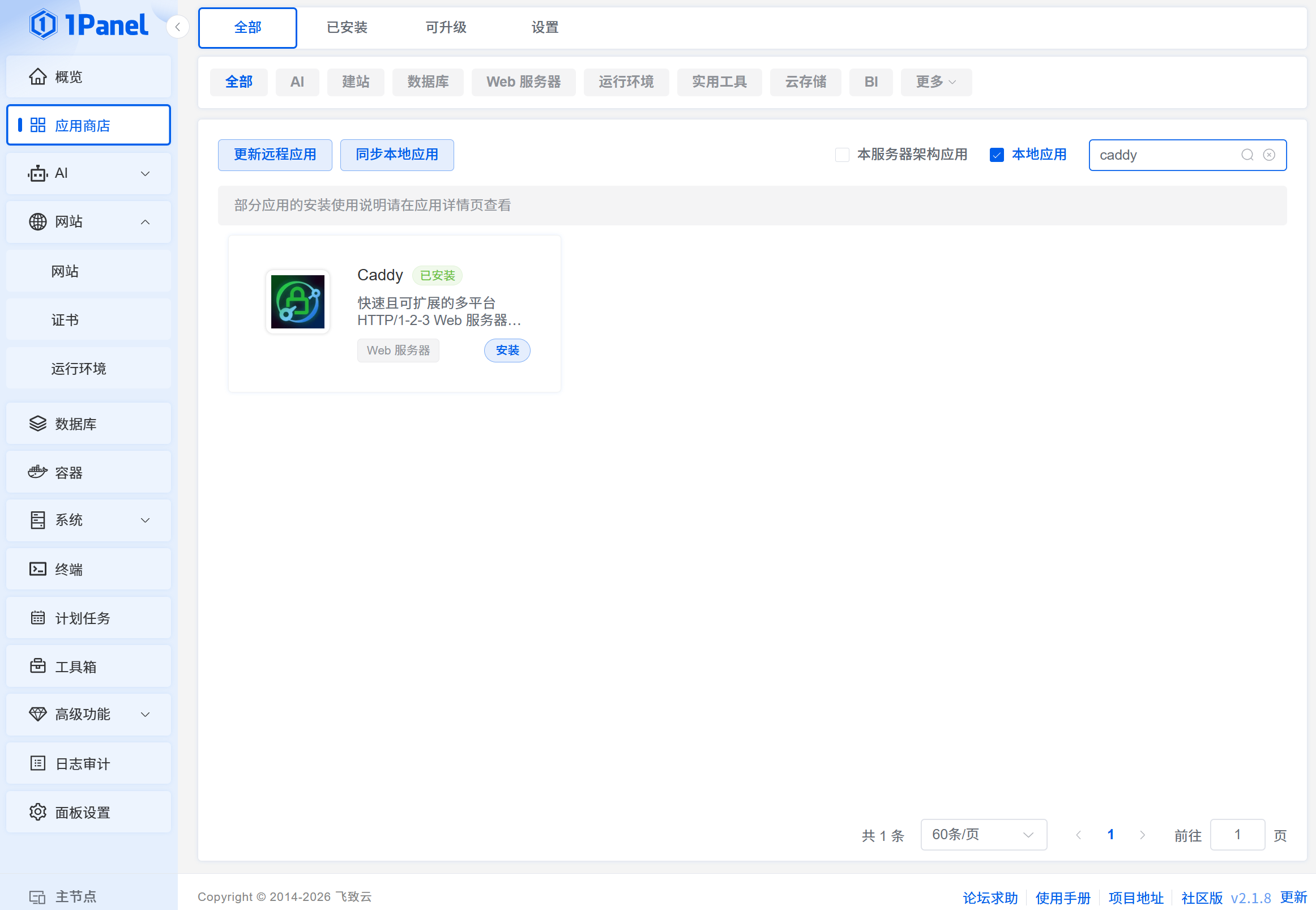Open the 工具箱 toolbox entry
Viewport: 1316px width, 910px height.
(75, 667)
